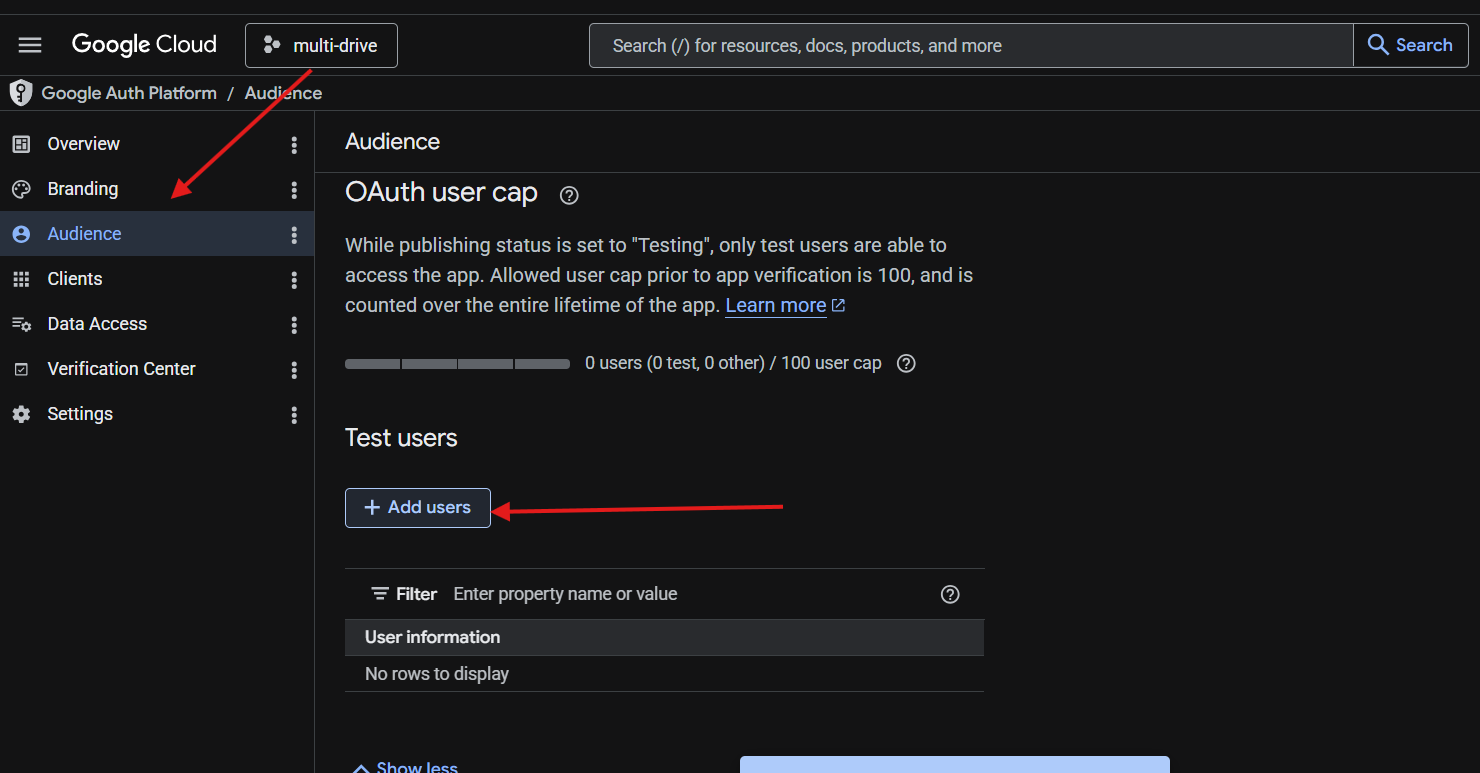This screenshot has width=1480, height=773.
Task: Open the Clients three-dot menu
Action: pyautogui.click(x=294, y=280)
